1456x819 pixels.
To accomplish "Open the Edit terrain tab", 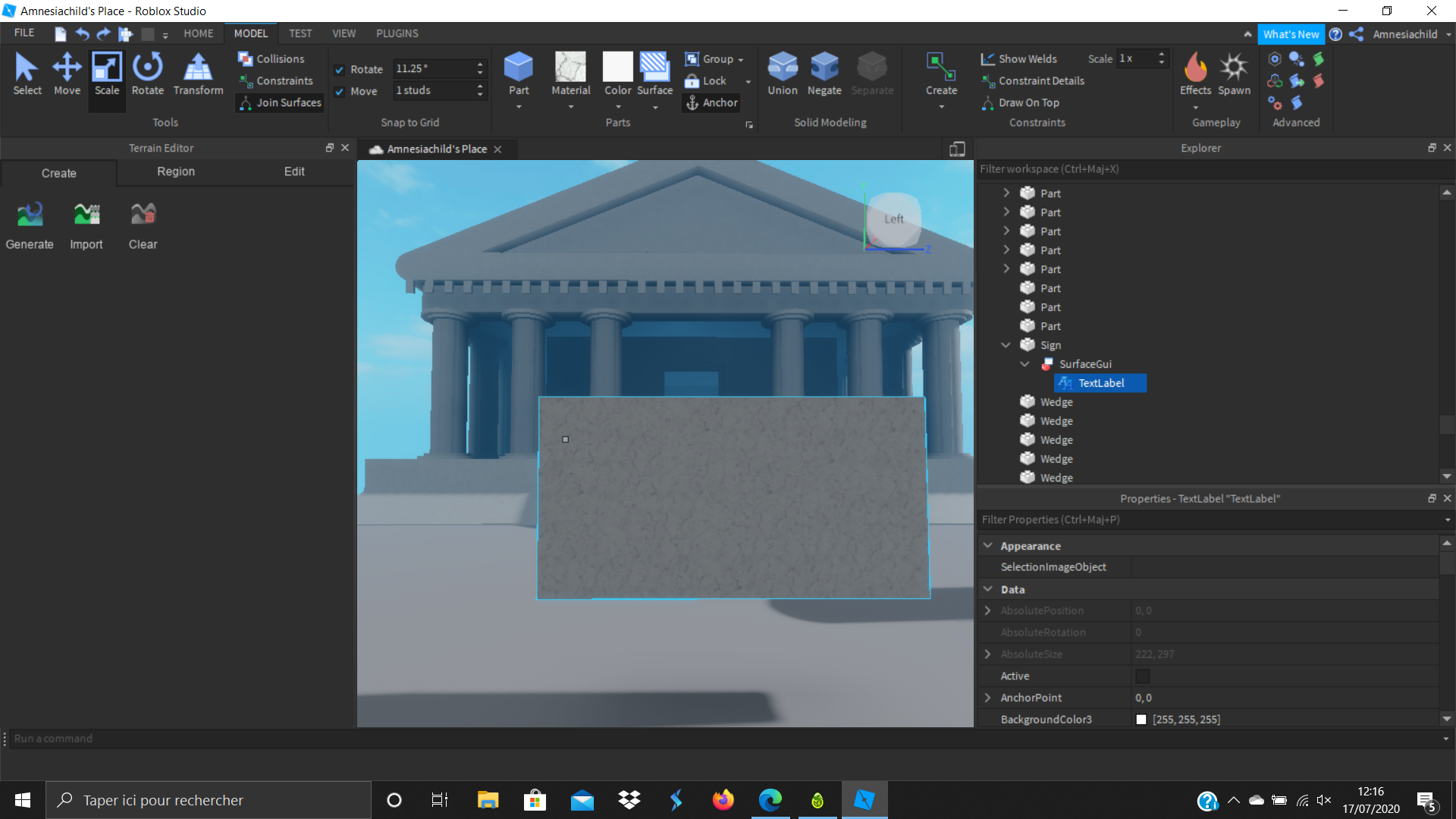I will [294, 172].
